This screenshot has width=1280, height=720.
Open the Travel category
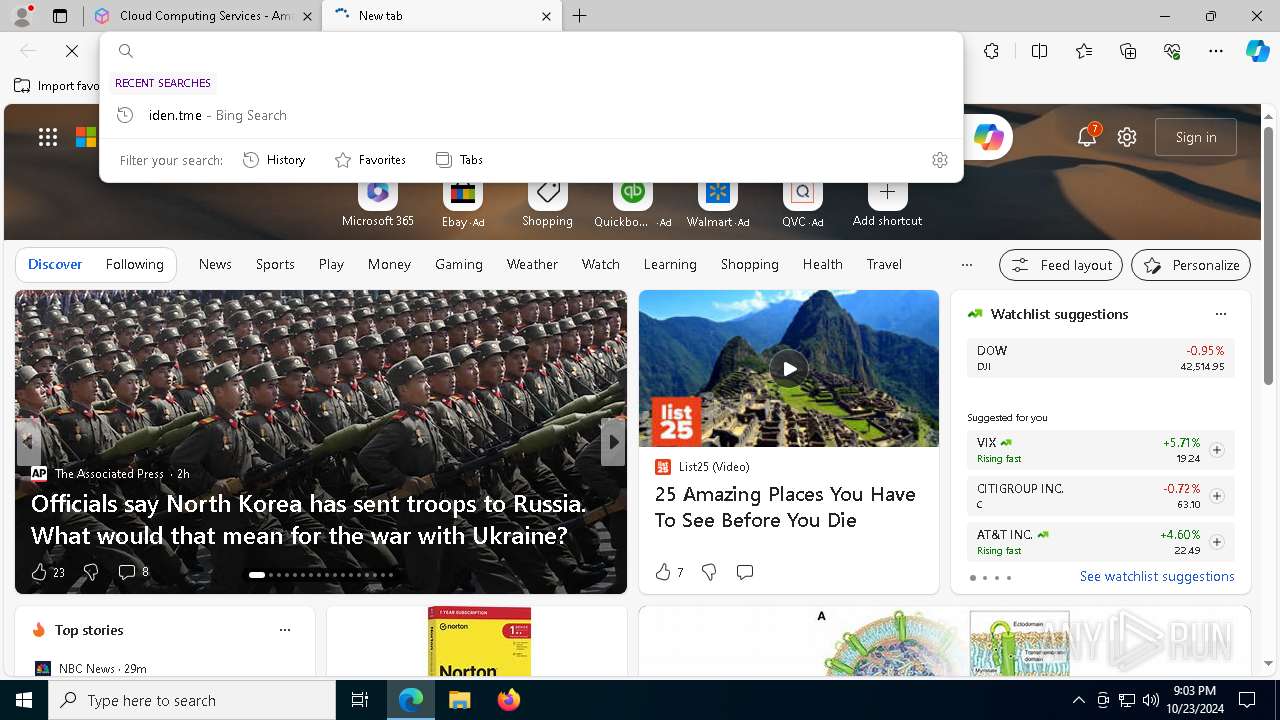(x=884, y=264)
